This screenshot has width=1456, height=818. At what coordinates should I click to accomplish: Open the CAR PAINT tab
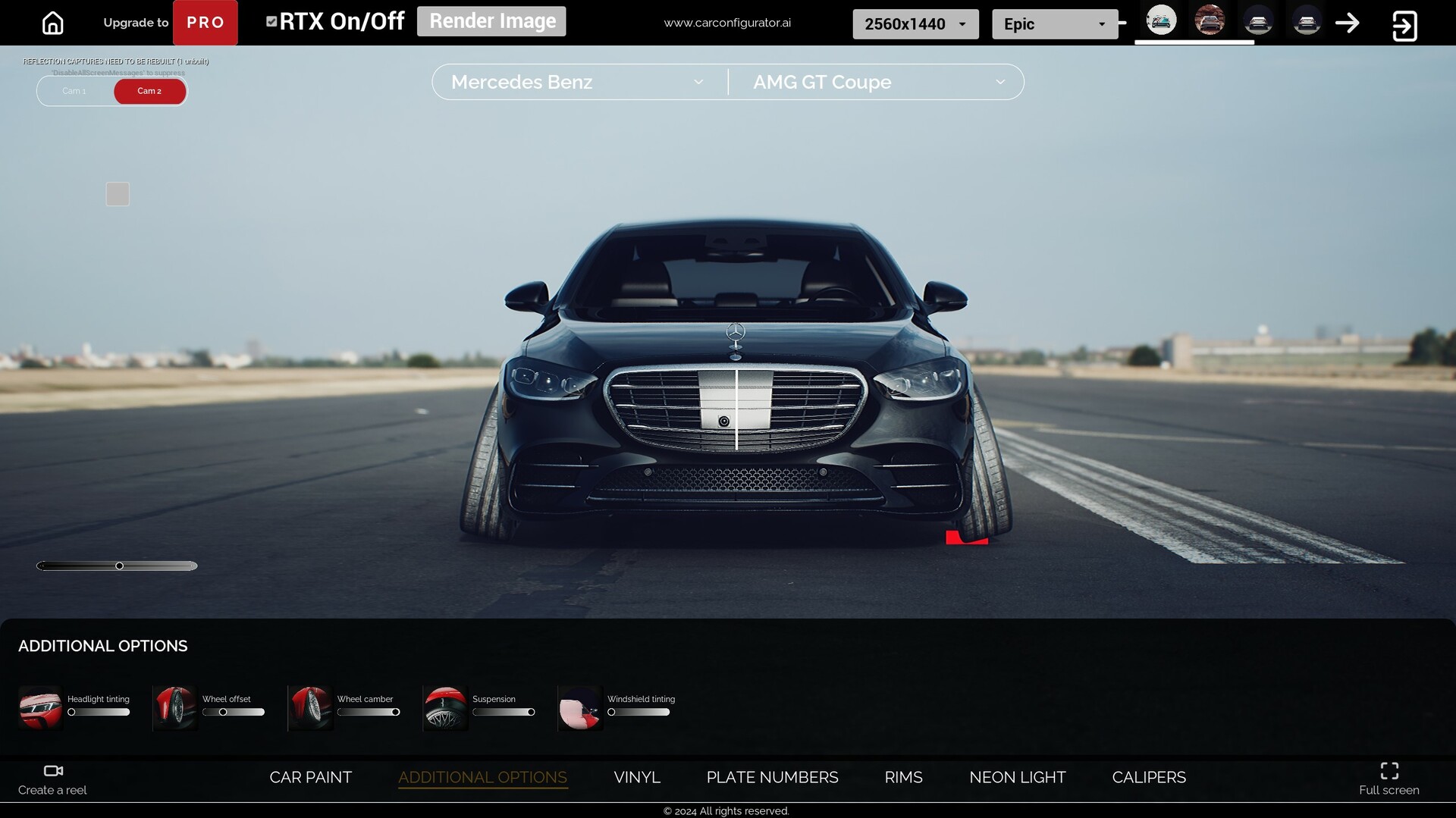(x=310, y=777)
